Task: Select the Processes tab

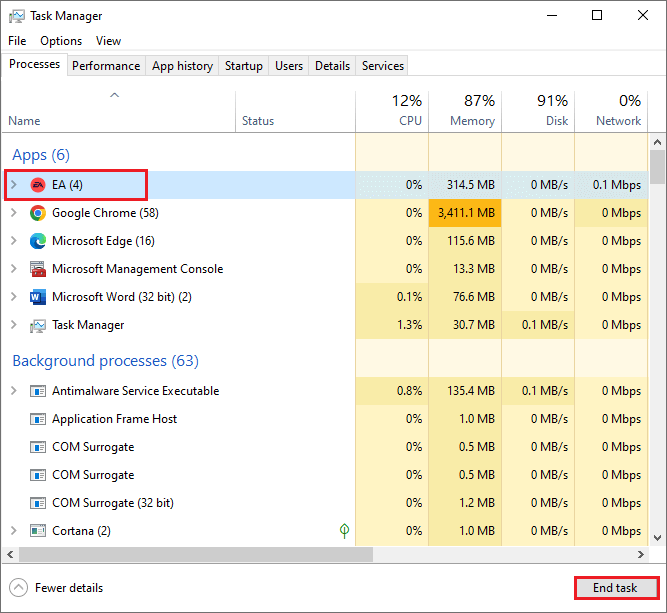Action: pyautogui.click(x=34, y=64)
